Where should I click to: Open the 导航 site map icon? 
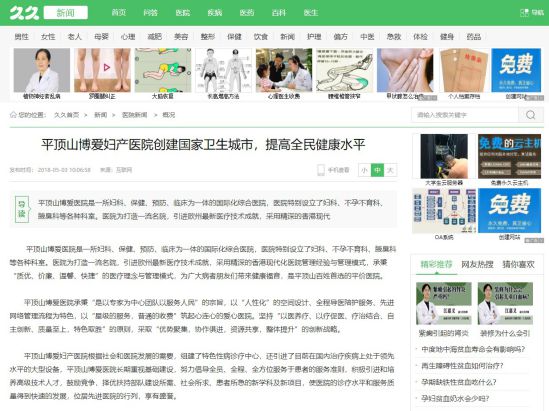point(524,13)
